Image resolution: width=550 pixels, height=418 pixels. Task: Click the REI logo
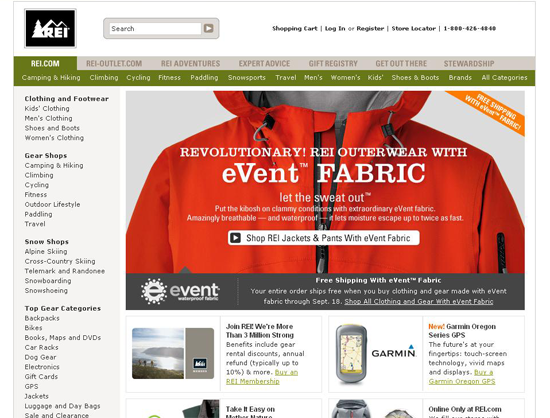coord(50,28)
